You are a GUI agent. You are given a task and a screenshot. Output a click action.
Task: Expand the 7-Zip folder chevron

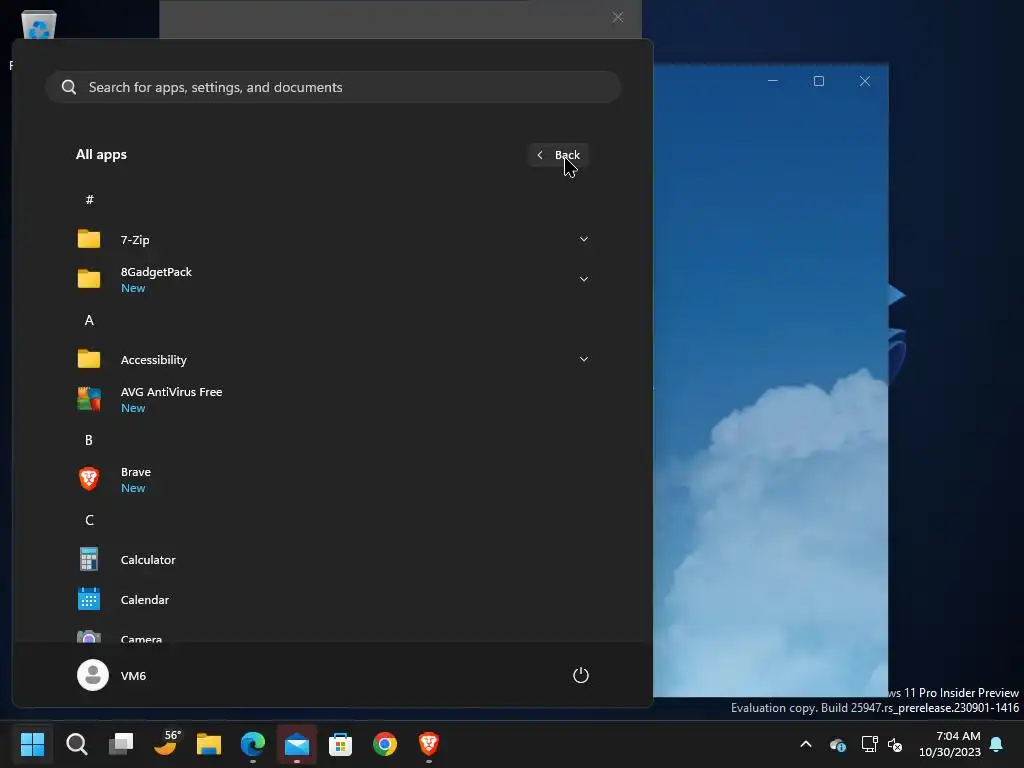click(x=584, y=239)
